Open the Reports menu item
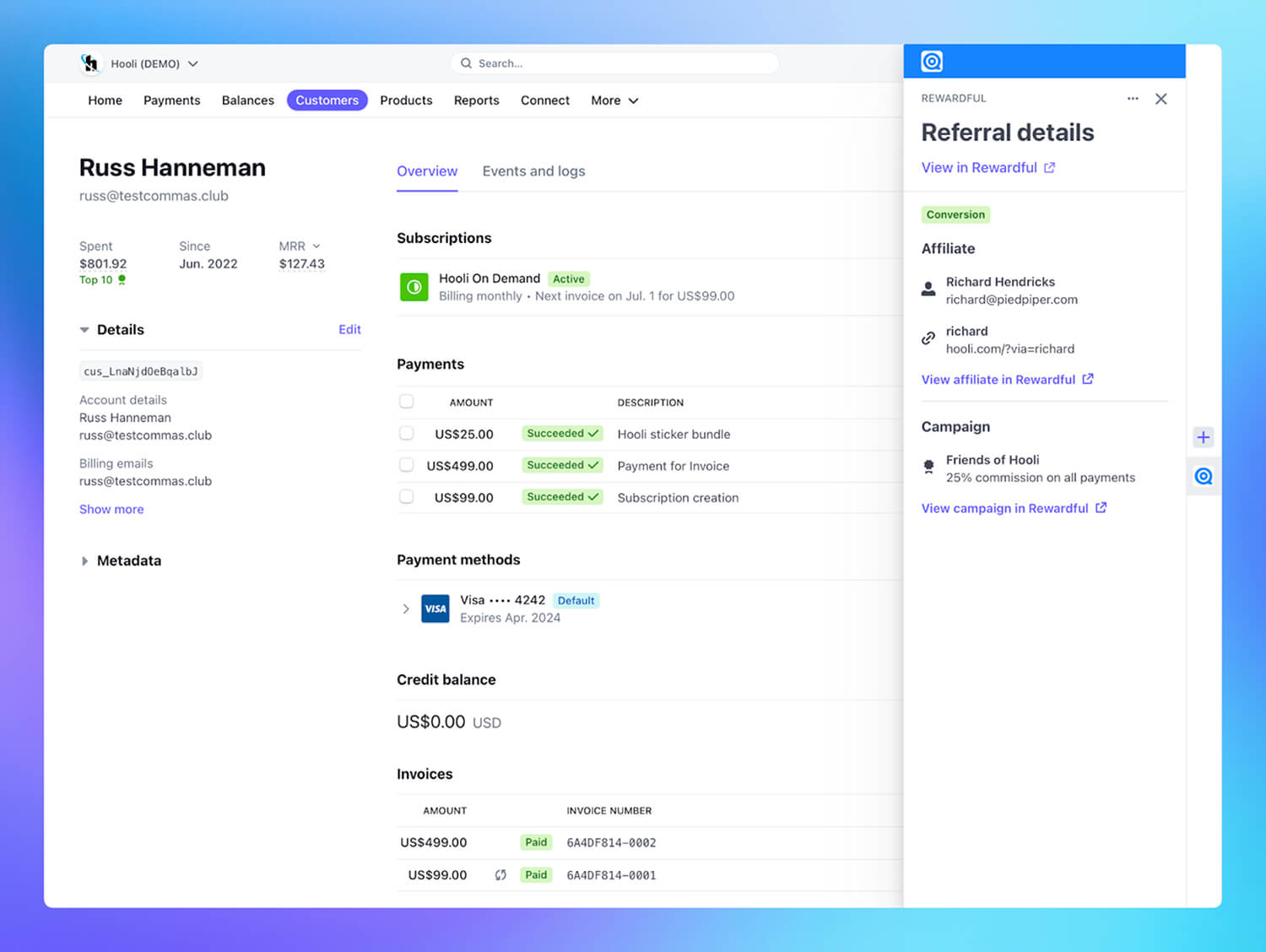The image size is (1266, 952). [x=477, y=100]
